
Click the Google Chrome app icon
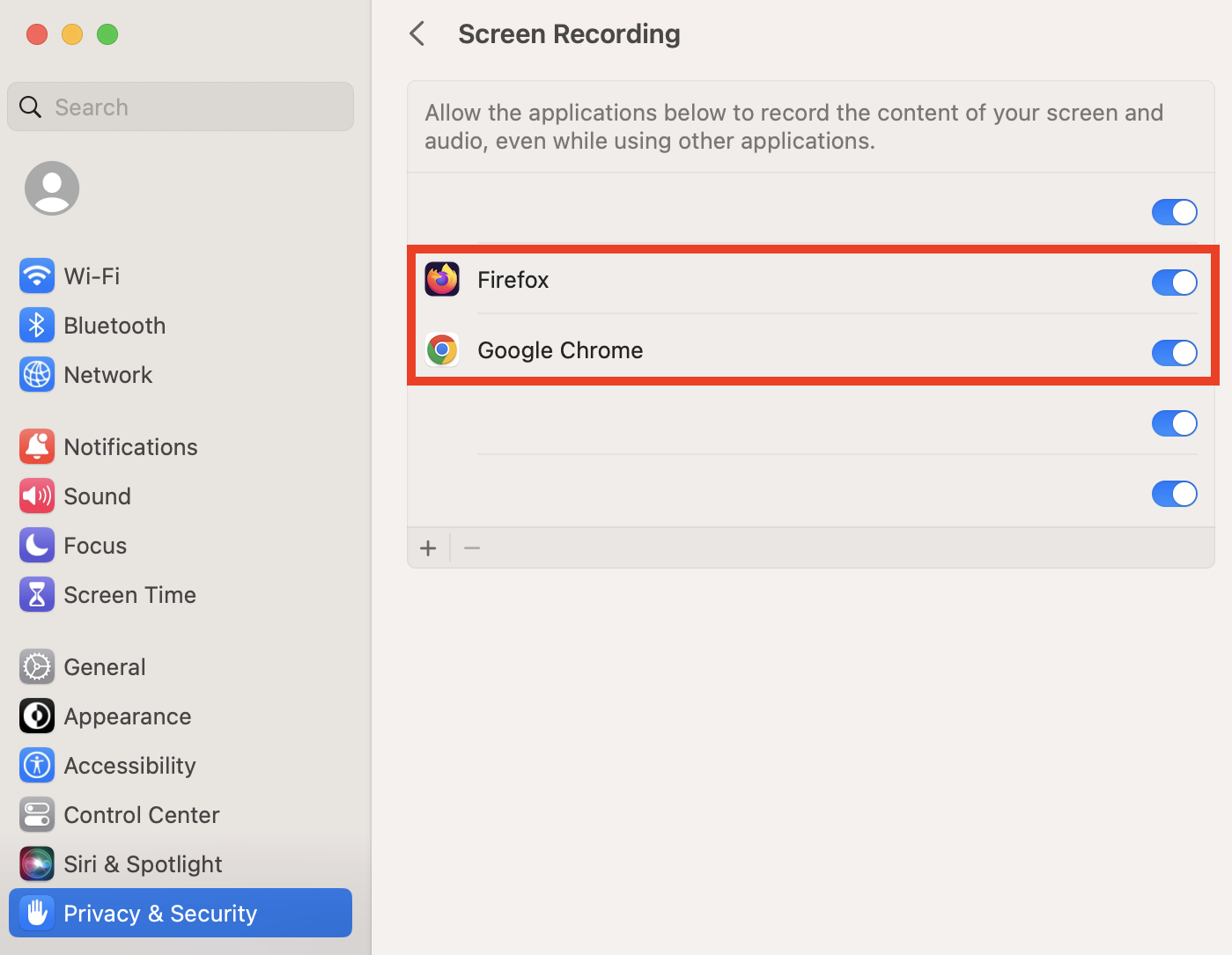click(442, 350)
